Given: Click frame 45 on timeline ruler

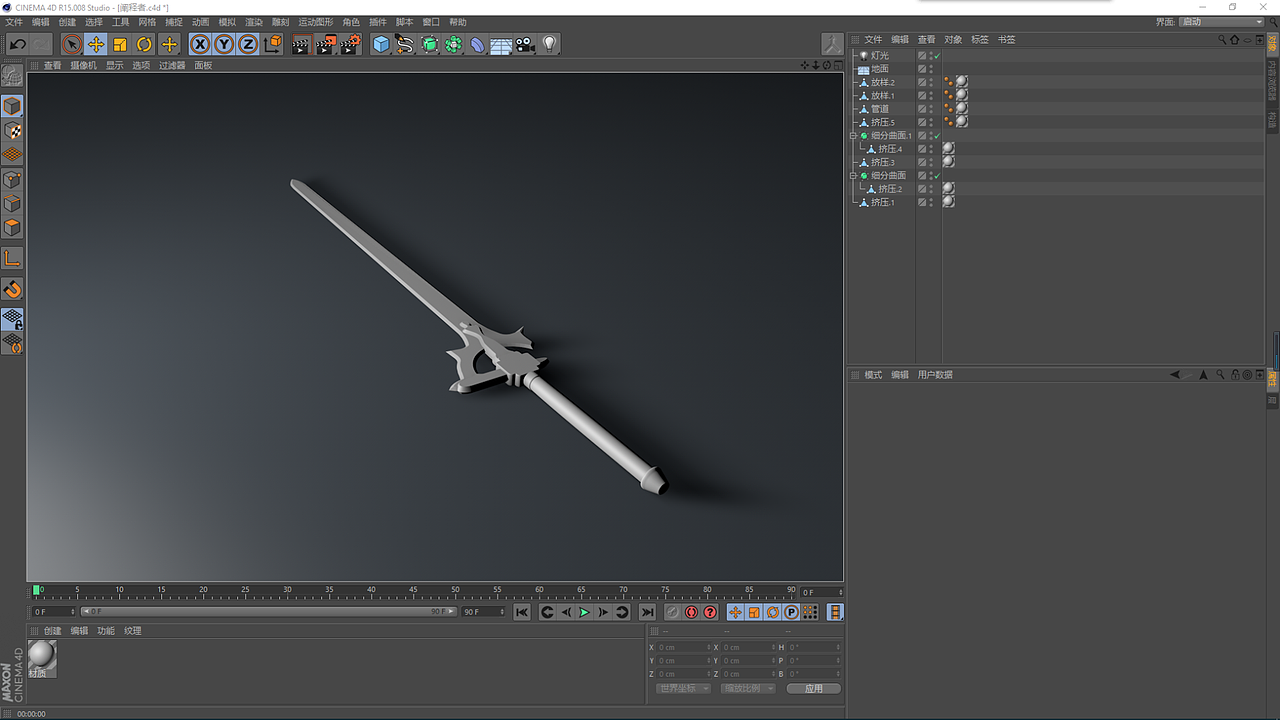Looking at the screenshot, I should (413, 591).
